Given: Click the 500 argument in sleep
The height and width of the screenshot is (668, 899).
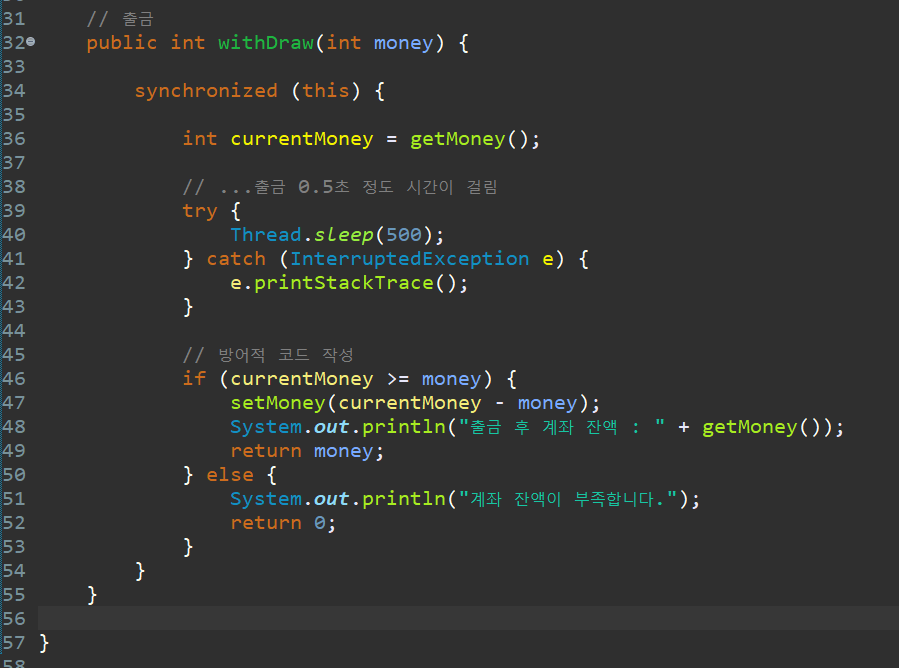Looking at the screenshot, I should click(x=404, y=235).
